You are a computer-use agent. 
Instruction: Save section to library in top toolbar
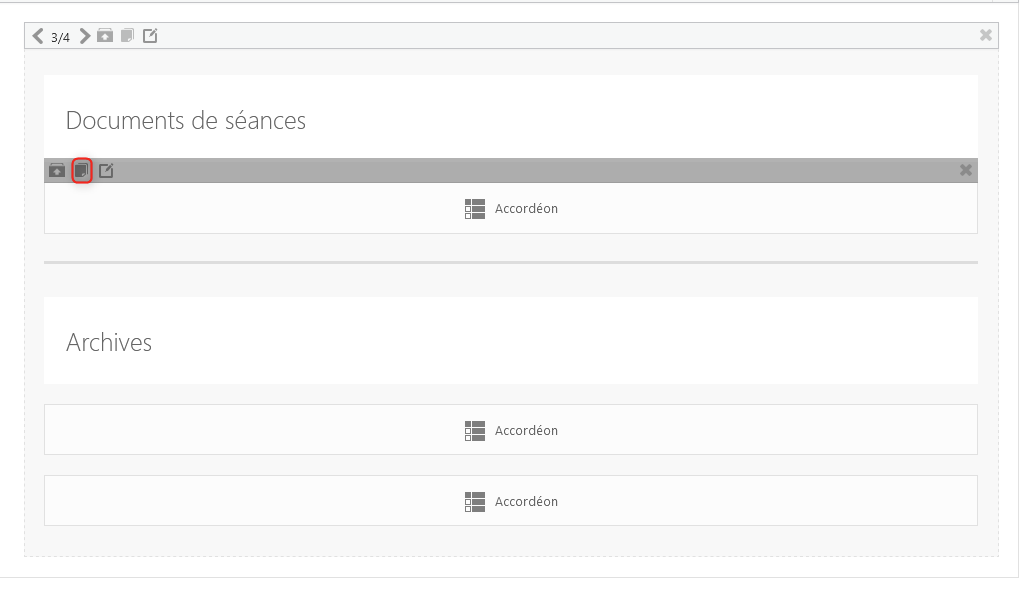(105, 35)
